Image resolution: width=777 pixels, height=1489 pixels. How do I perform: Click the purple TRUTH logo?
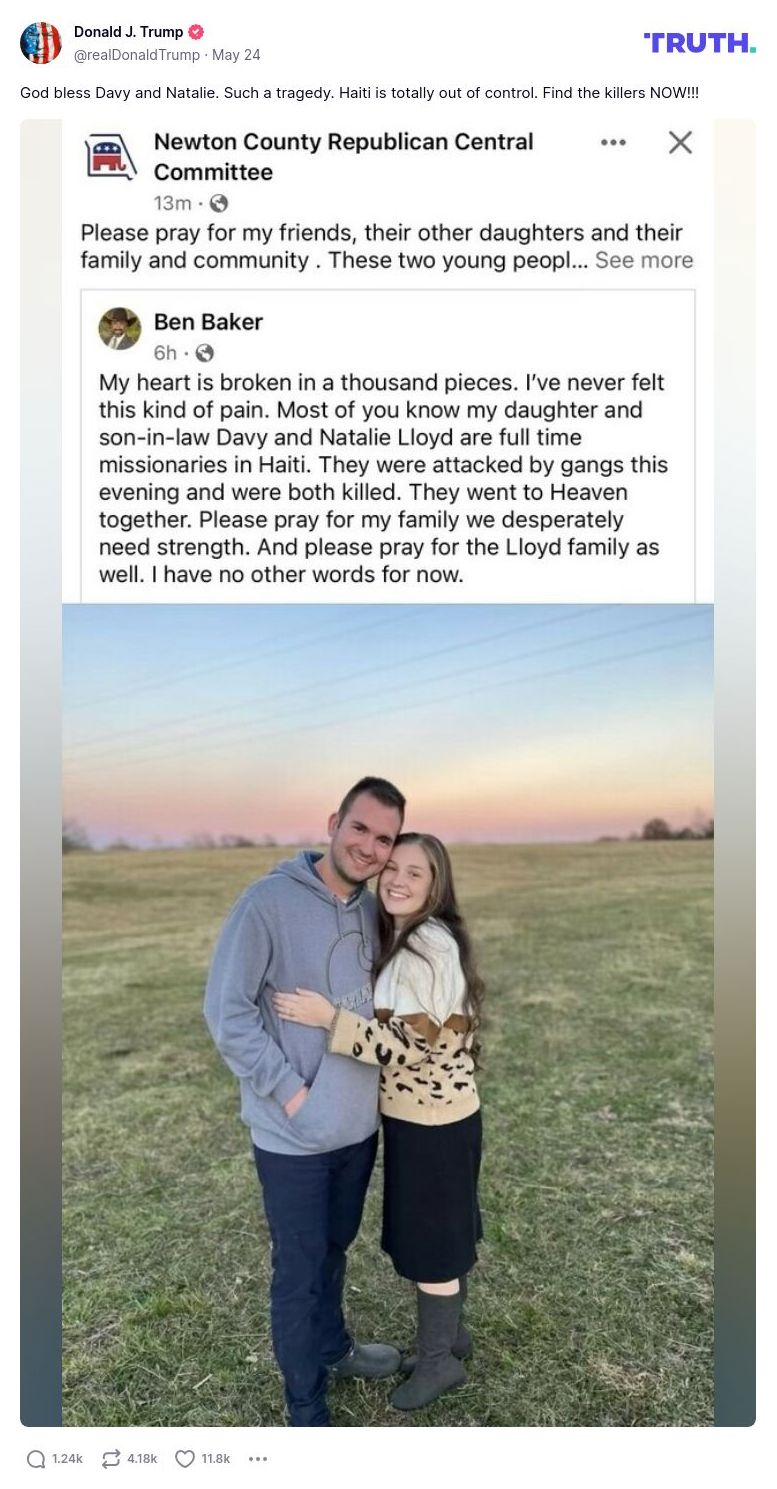coord(699,42)
